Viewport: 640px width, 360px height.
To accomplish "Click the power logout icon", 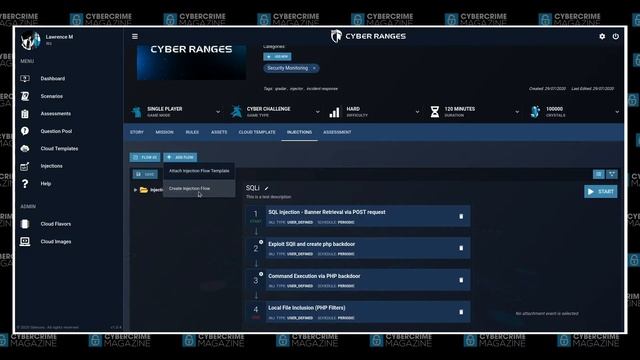I will 616,36.
